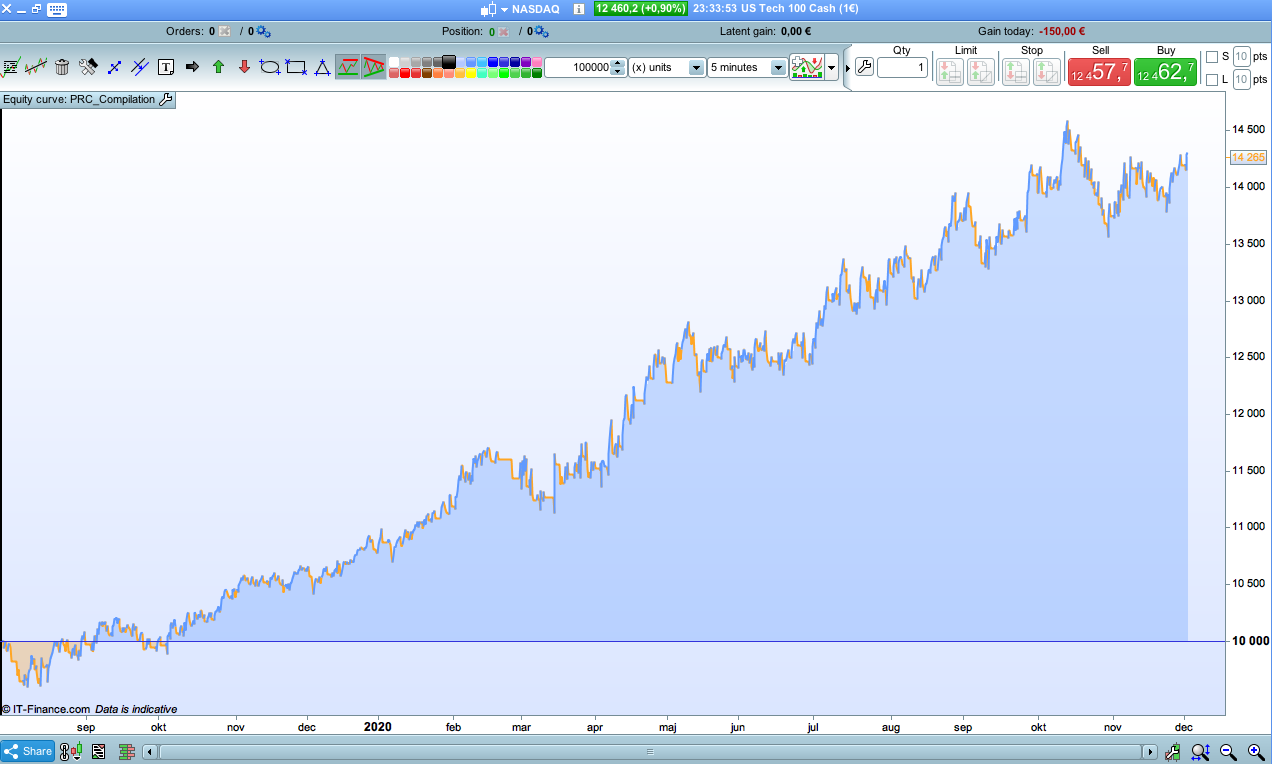
Task: Select the ellipse drawing tool
Action: click(270, 67)
